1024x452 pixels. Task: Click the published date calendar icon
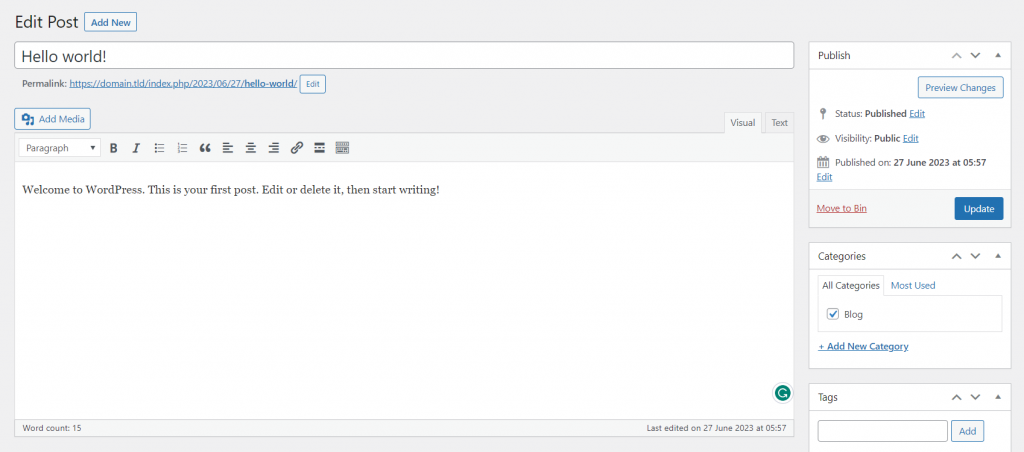pos(823,162)
